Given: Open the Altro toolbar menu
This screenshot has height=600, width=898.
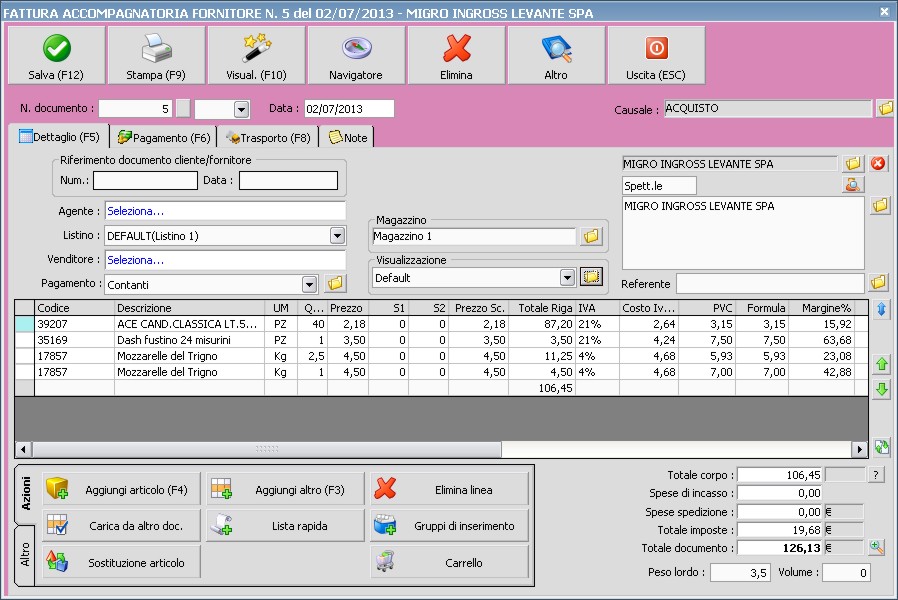Looking at the screenshot, I should [x=556, y=56].
